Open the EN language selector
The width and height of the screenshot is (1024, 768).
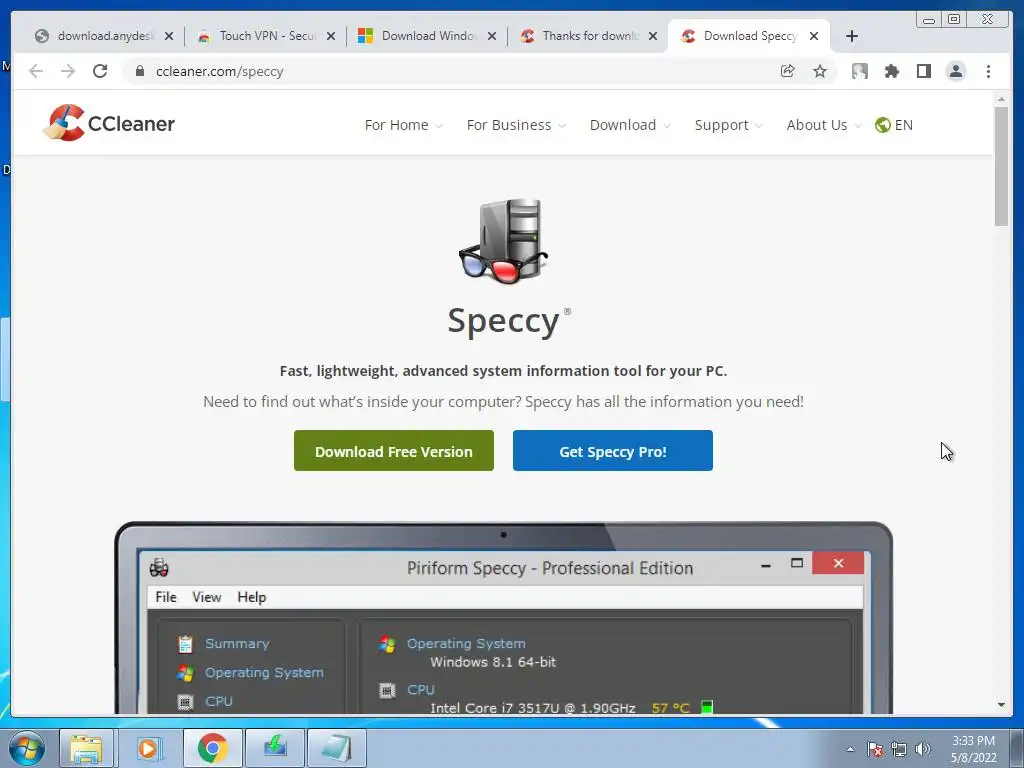point(894,125)
